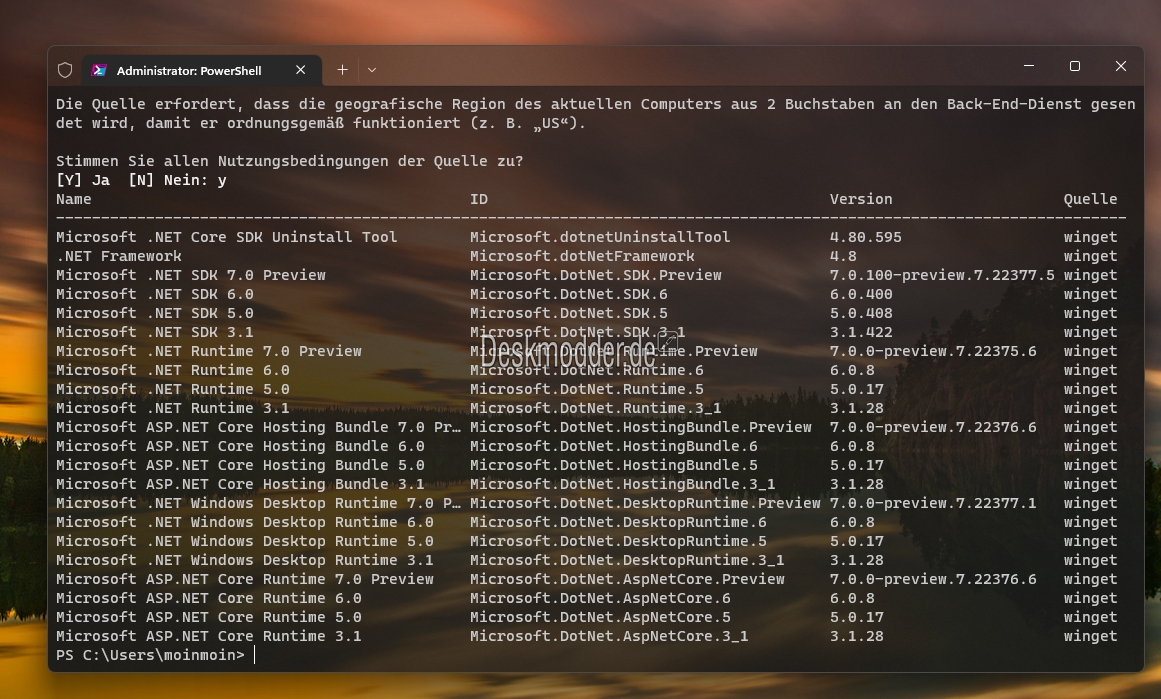Click the "Version" column header text
This screenshot has height=699, width=1161.
[861, 199]
